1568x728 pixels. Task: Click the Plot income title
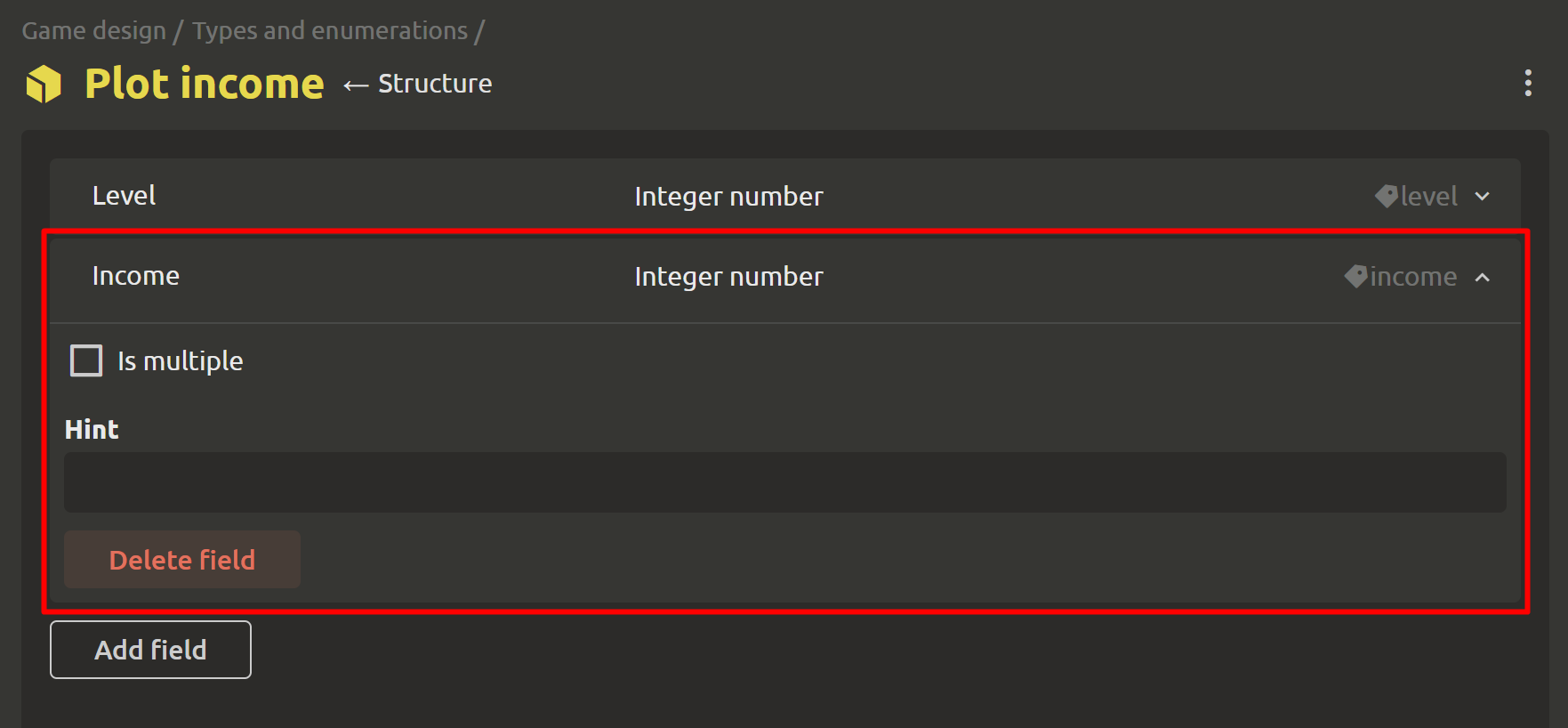[x=205, y=84]
